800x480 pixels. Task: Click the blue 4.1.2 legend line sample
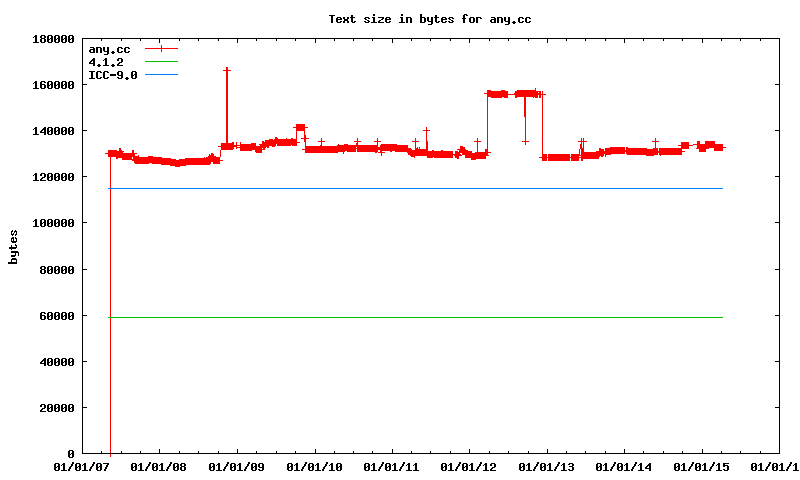point(161,62)
